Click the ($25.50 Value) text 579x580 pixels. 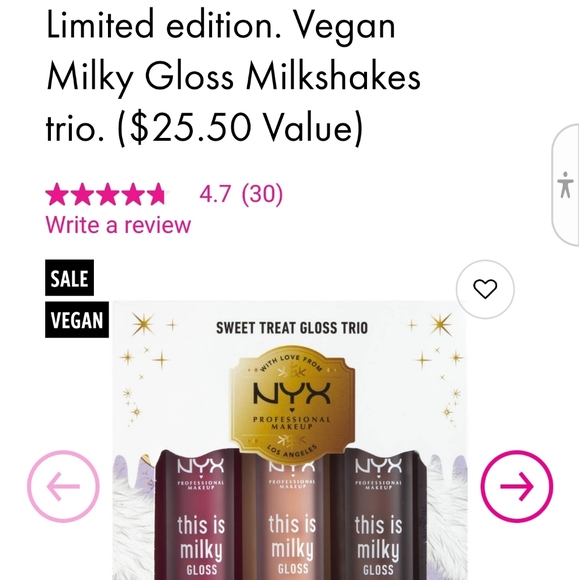pyautogui.click(x=240, y=128)
